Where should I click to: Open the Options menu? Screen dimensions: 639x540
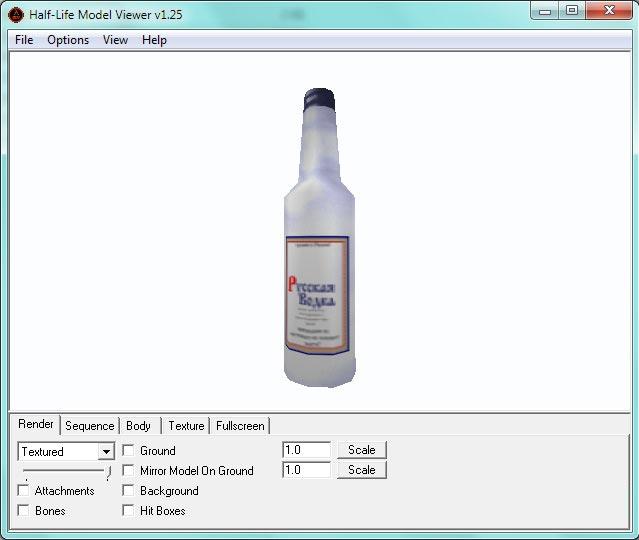point(68,40)
